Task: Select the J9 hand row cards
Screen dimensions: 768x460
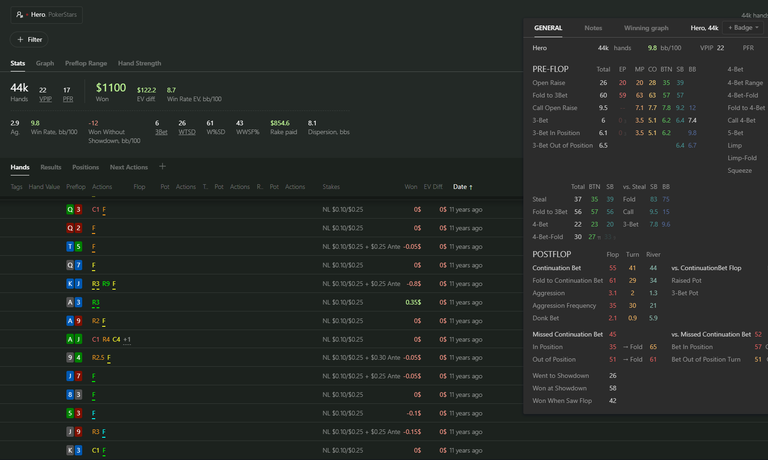Action: 74,432
